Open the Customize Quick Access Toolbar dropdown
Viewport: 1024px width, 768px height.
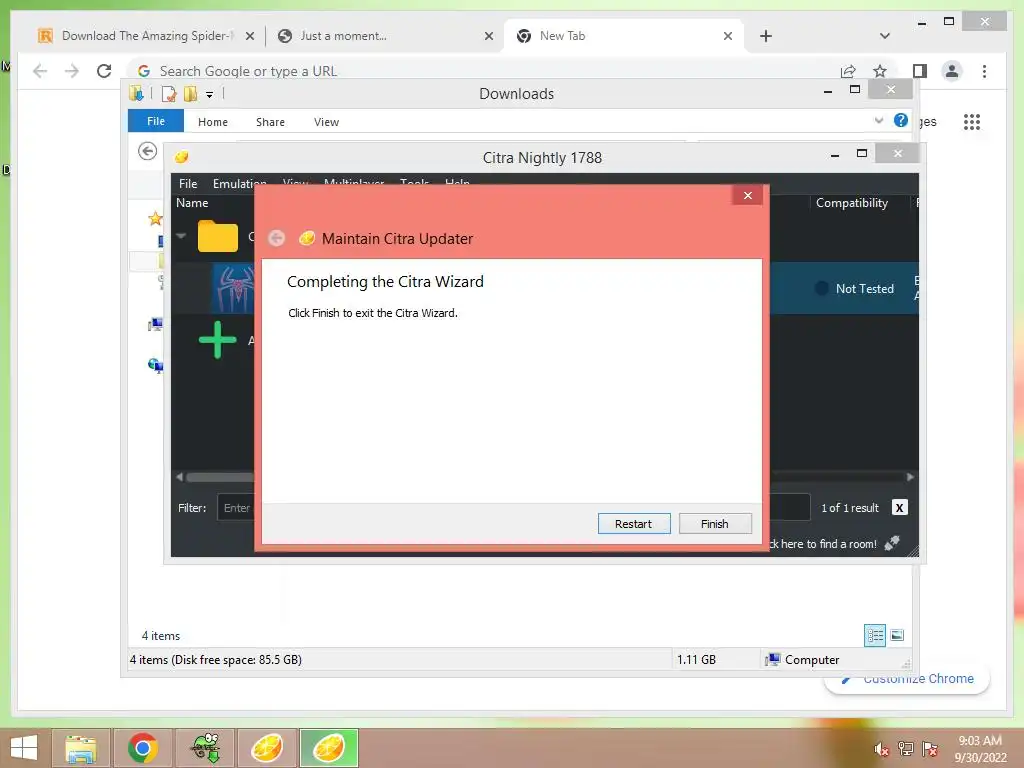[x=210, y=95]
